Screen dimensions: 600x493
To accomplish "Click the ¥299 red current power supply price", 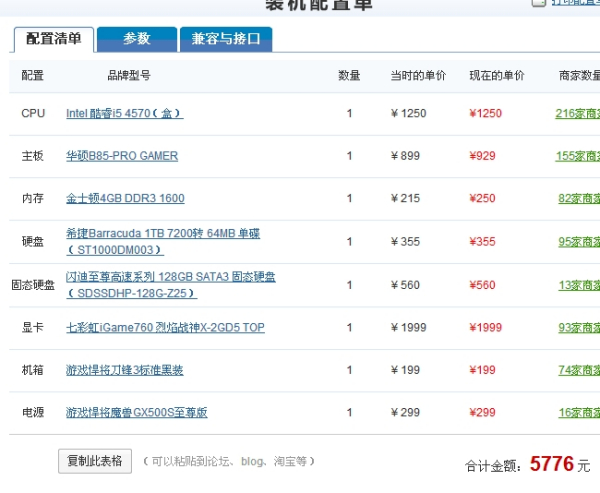I will click(x=482, y=412).
